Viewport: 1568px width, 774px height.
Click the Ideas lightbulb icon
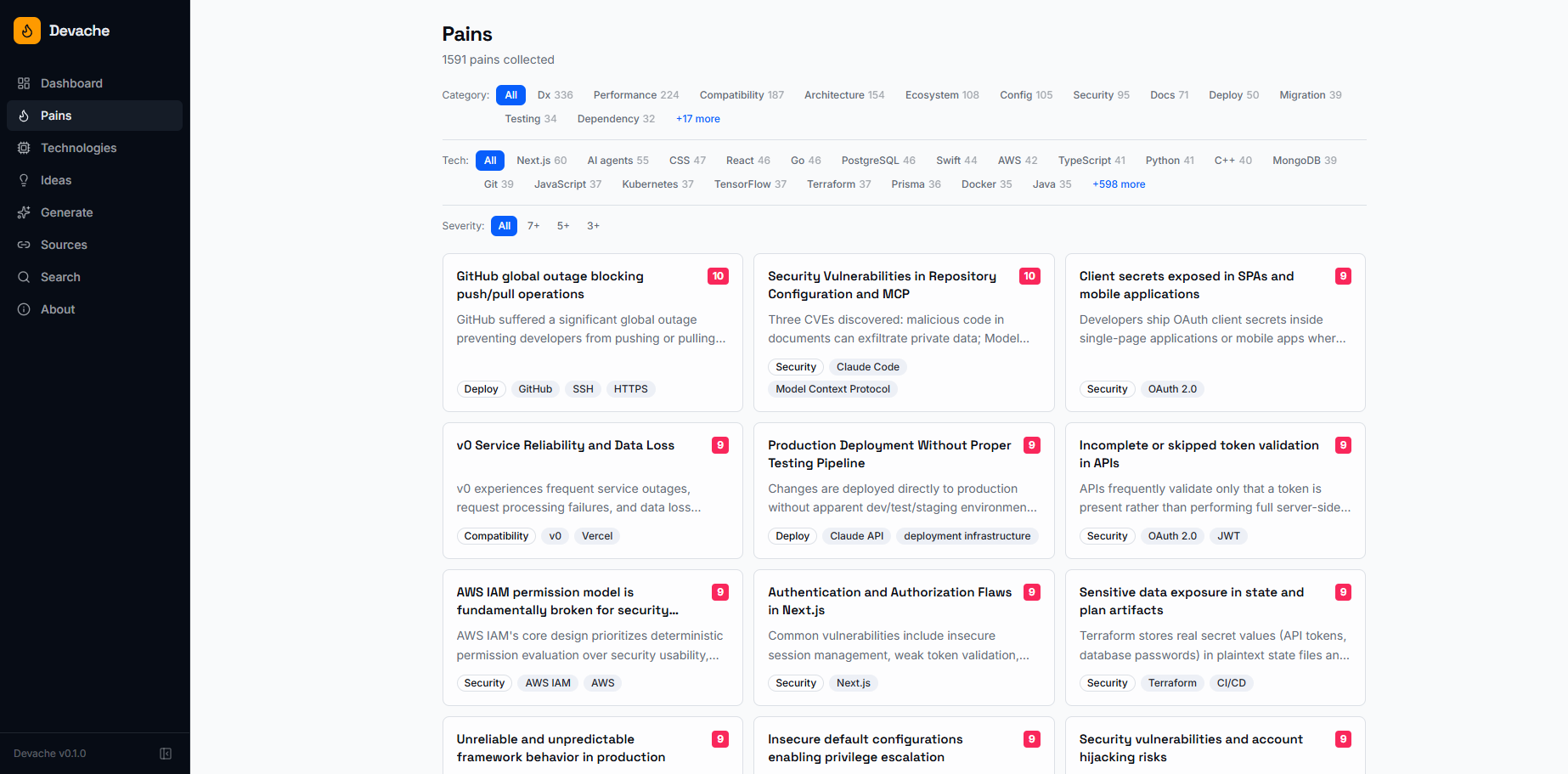(x=24, y=180)
